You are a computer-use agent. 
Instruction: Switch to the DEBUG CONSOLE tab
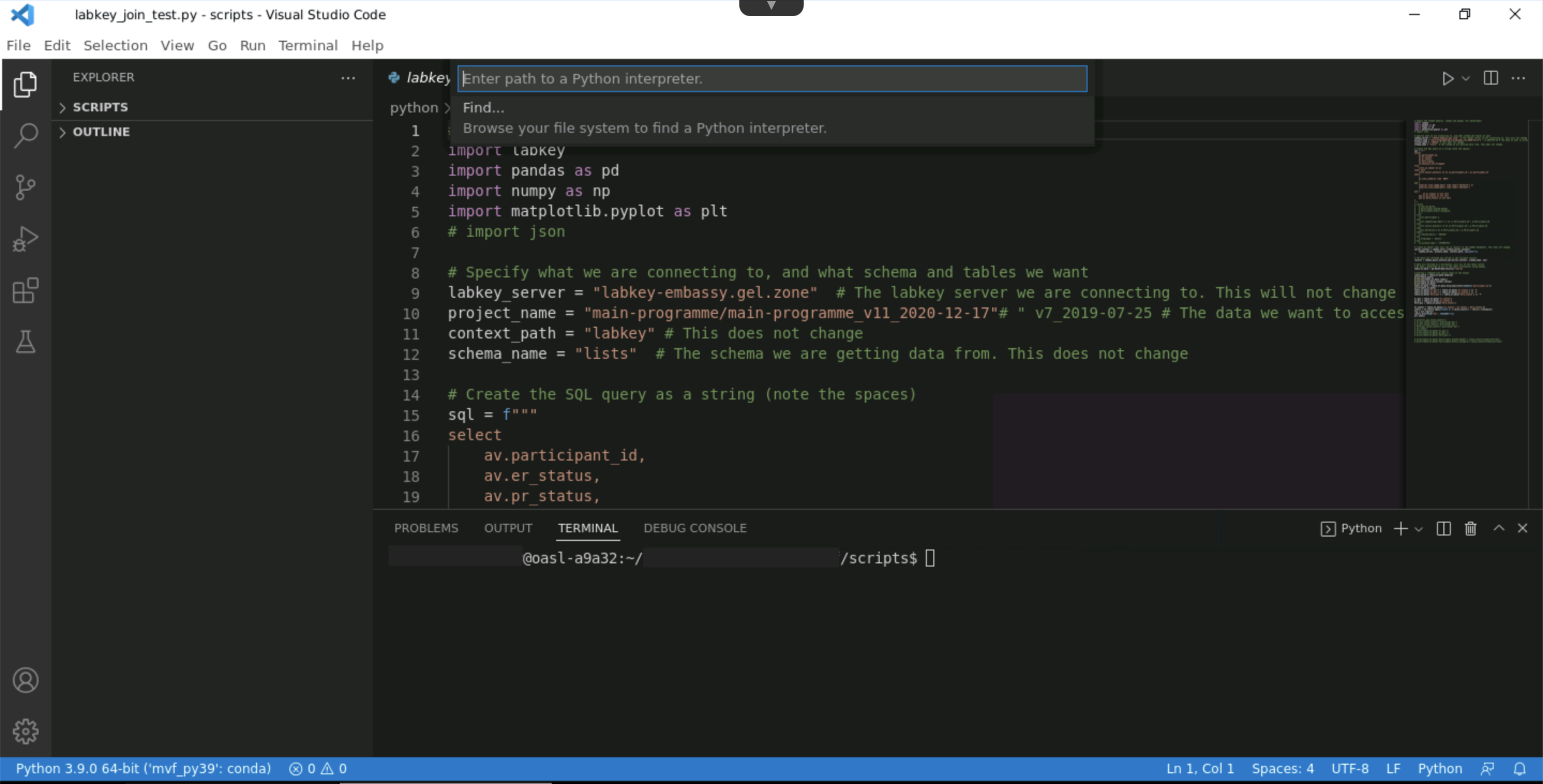(x=695, y=527)
